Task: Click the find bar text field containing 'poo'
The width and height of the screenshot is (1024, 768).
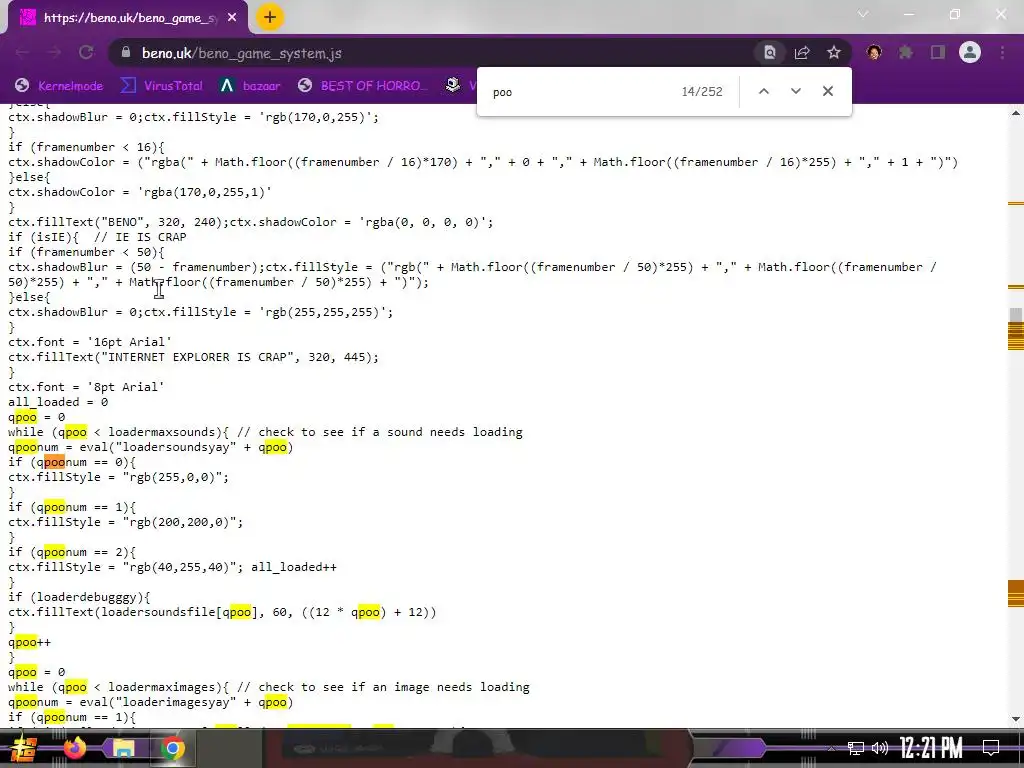Action: (x=581, y=92)
